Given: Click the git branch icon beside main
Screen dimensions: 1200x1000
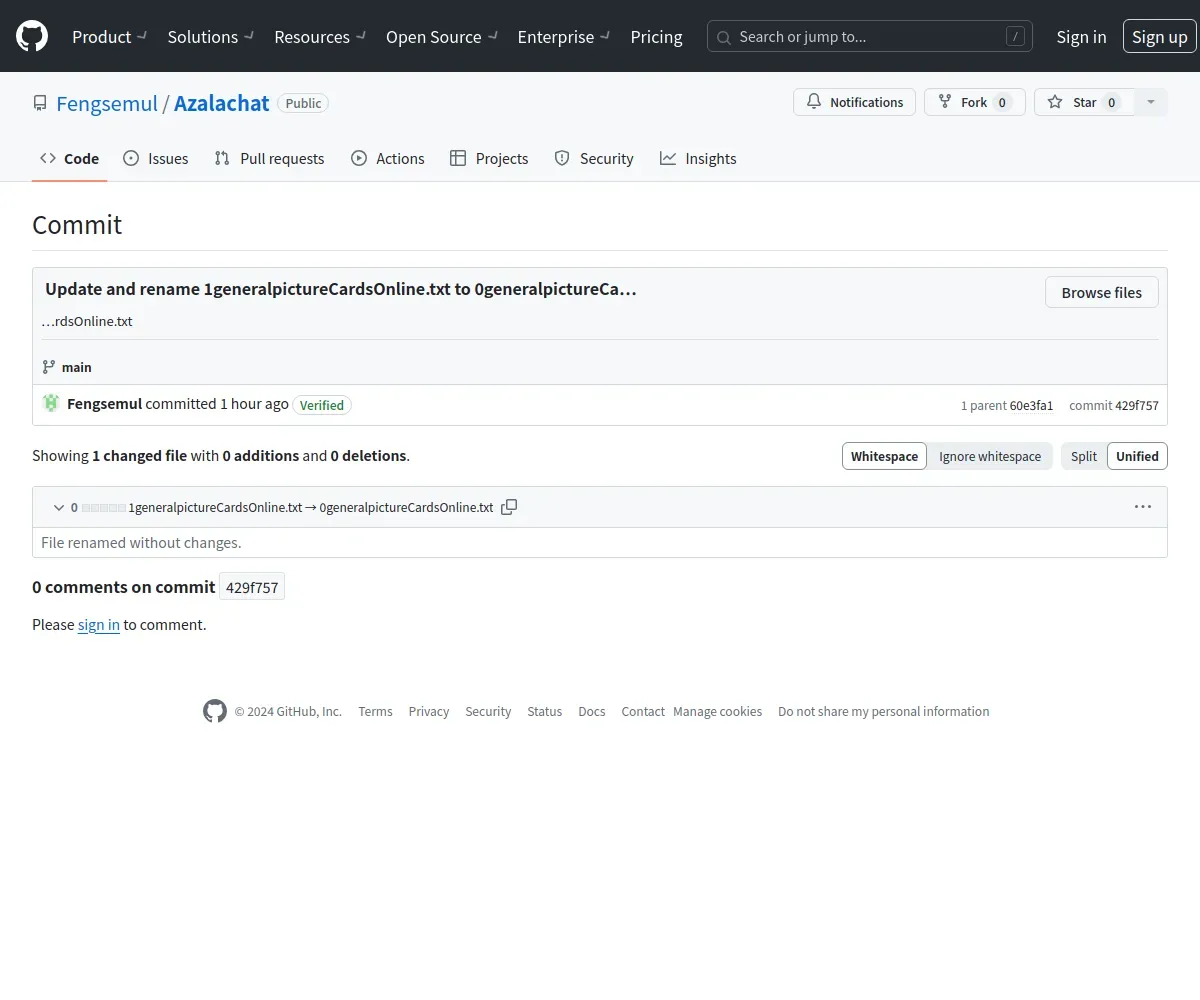Looking at the screenshot, I should coord(49,367).
